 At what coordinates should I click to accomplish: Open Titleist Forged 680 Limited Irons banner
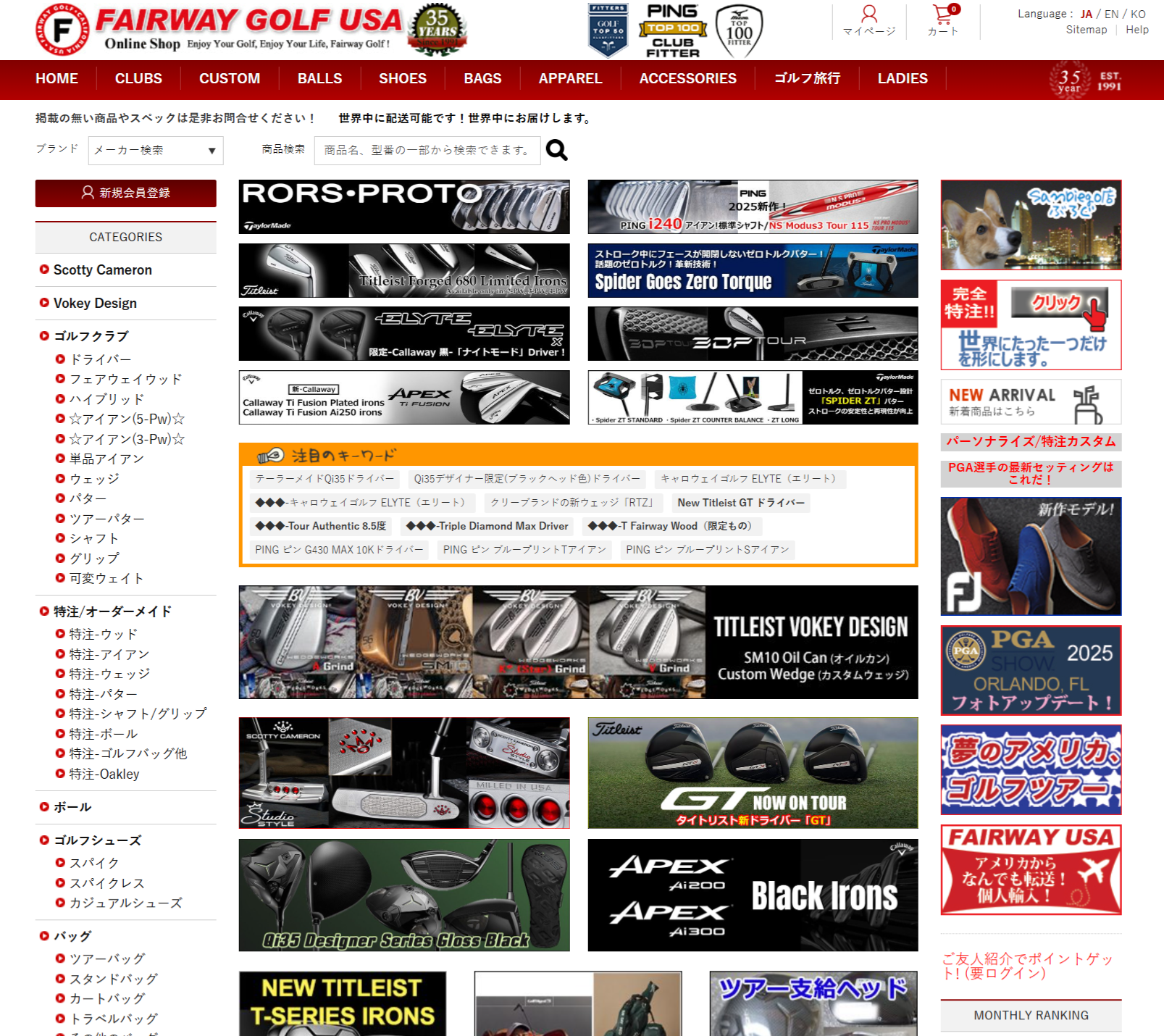tap(404, 270)
